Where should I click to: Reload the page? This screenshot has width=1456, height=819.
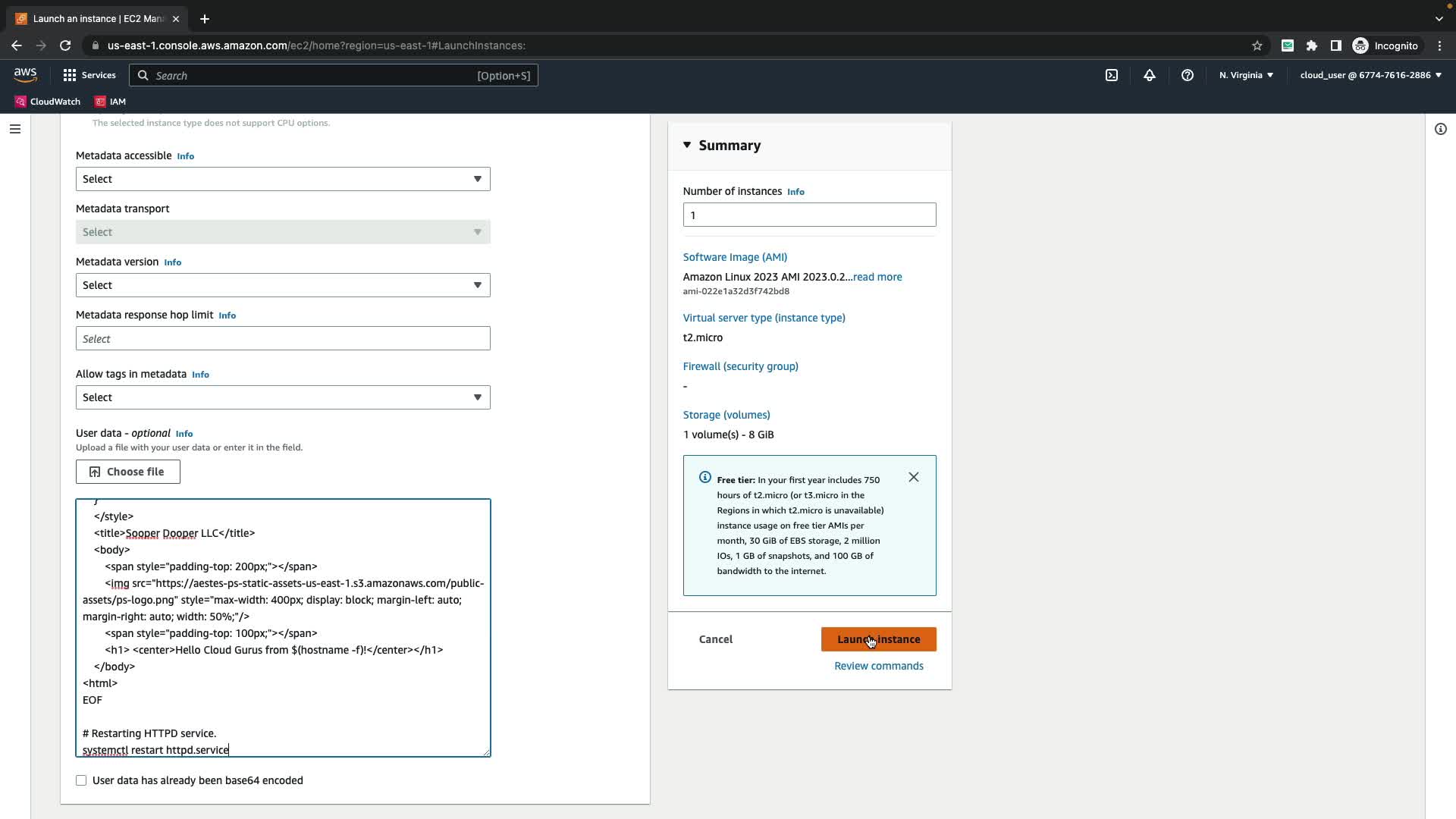coord(65,45)
